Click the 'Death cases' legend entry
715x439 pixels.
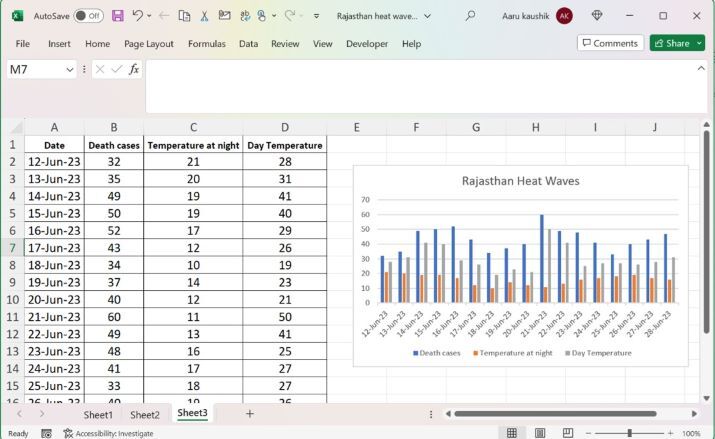point(436,353)
